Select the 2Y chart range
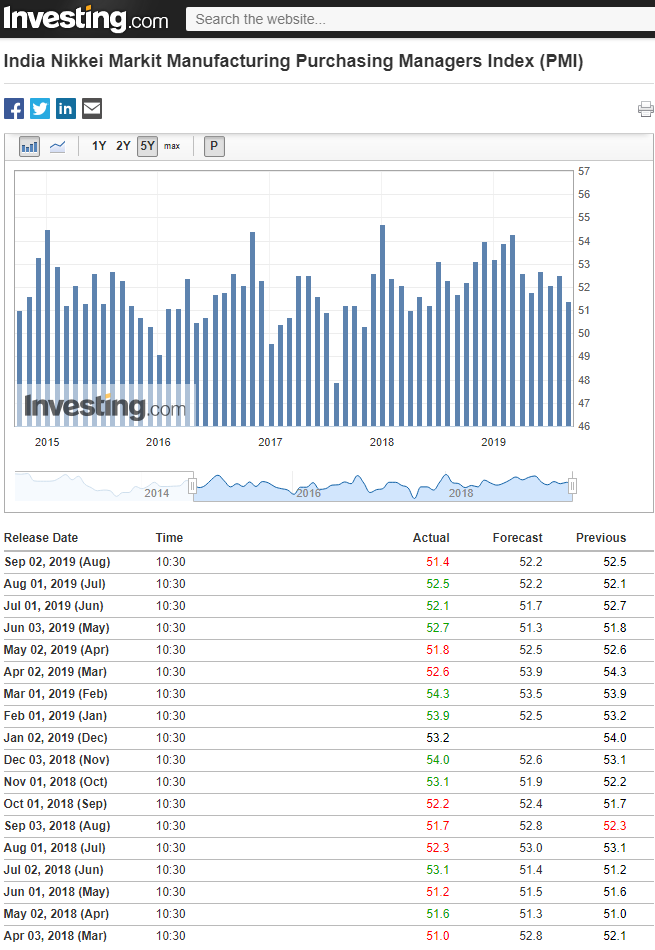655x950 pixels. (123, 146)
